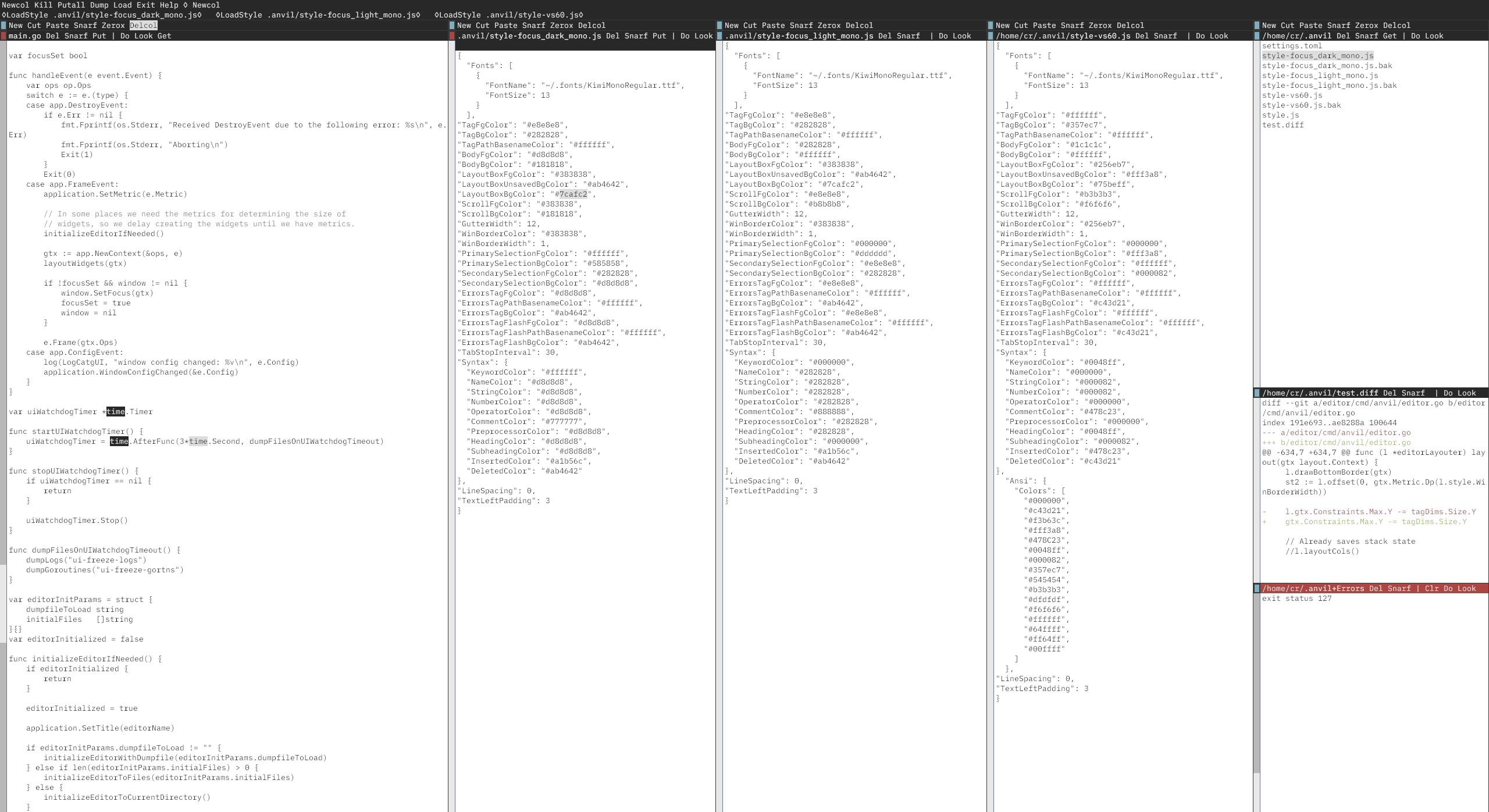Click Snarf in the main.go window tag
This screenshot has width=1489, height=812.
coord(74,35)
